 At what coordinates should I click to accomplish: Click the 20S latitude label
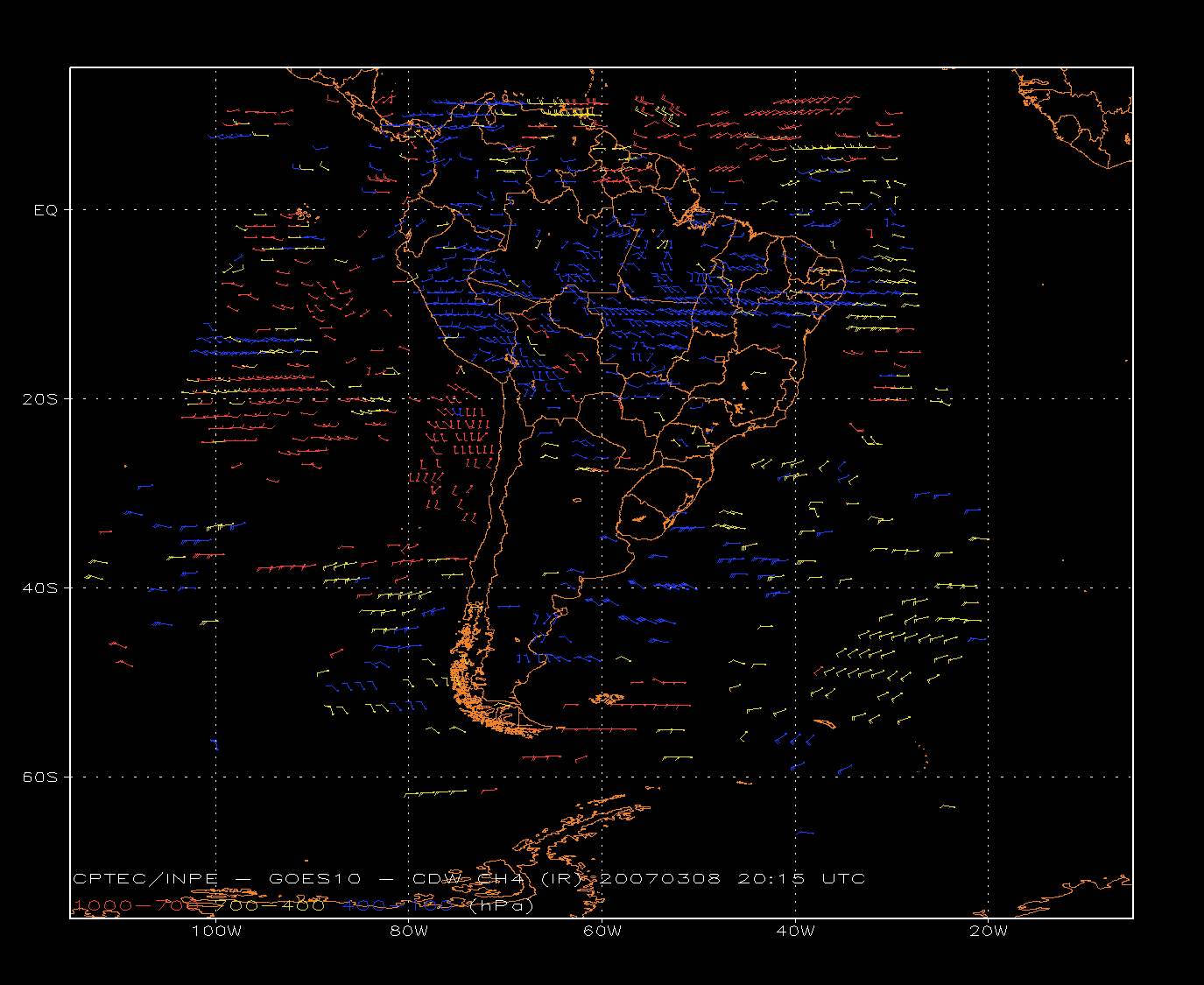click(x=40, y=398)
